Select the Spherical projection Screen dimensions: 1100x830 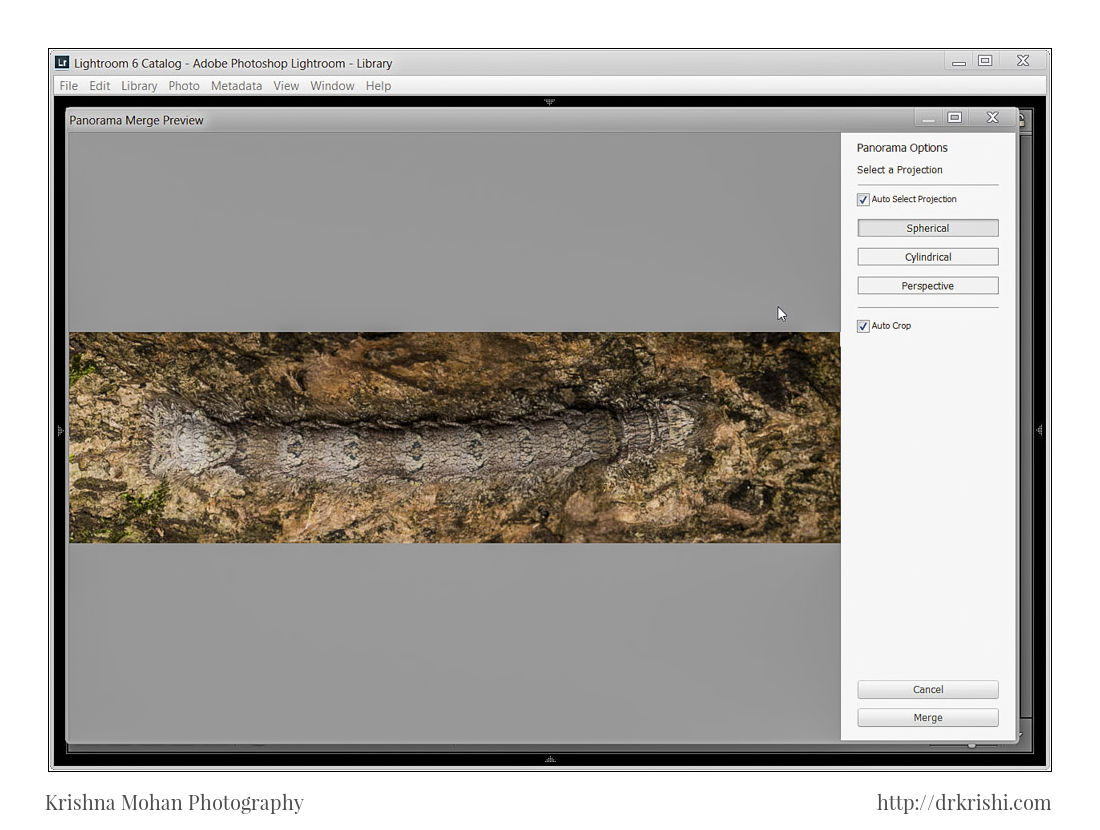tap(927, 228)
